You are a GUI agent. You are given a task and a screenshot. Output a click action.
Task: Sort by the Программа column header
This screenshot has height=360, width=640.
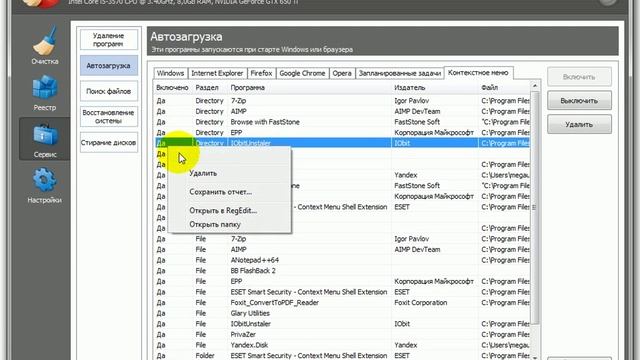pyautogui.click(x=309, y=87)
